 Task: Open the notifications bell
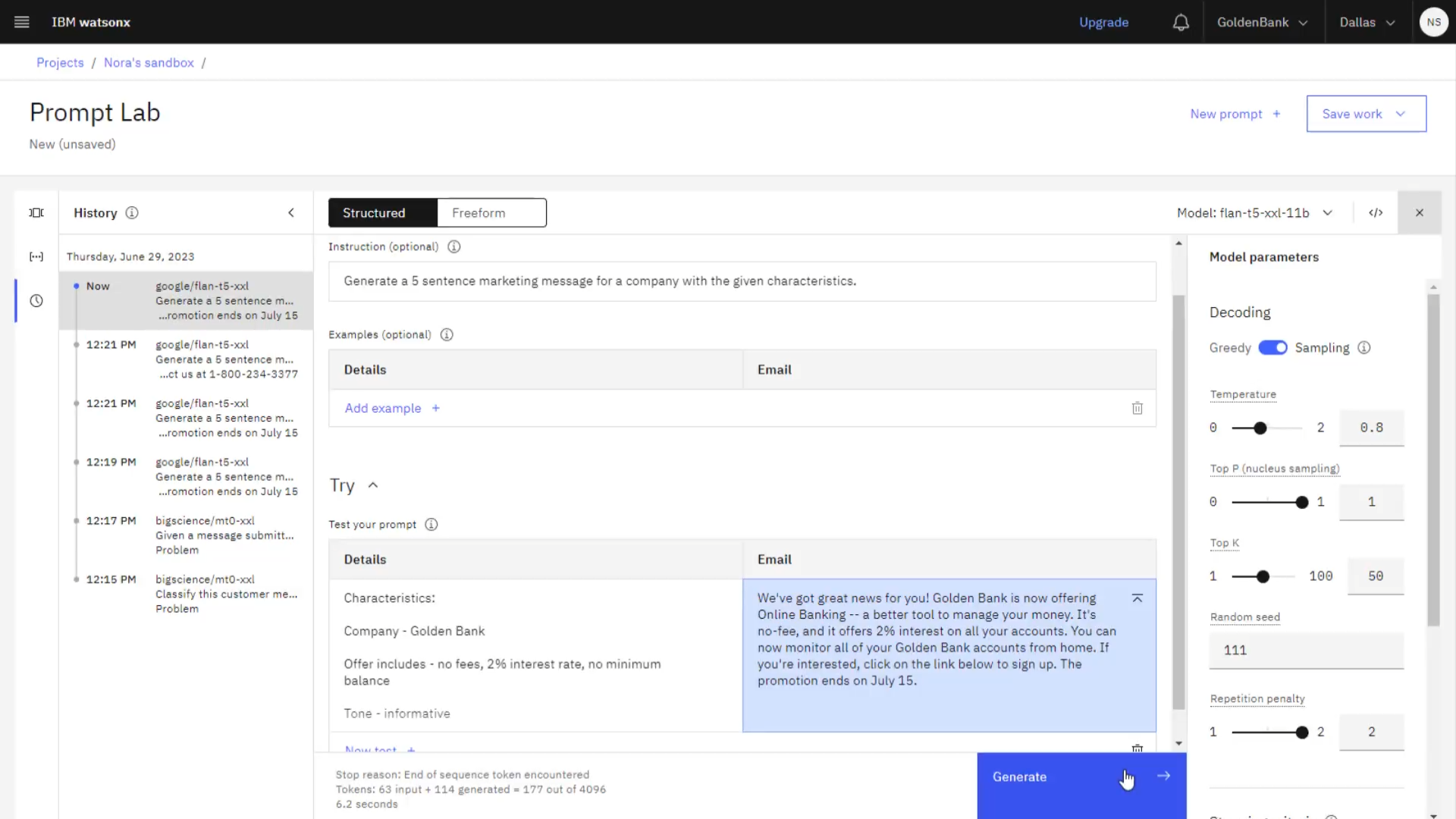1181,22
